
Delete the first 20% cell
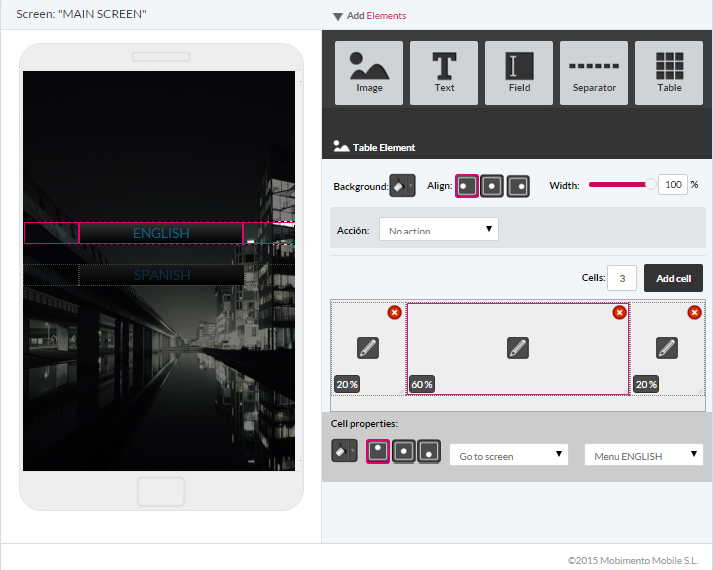(x=394, y=312)
